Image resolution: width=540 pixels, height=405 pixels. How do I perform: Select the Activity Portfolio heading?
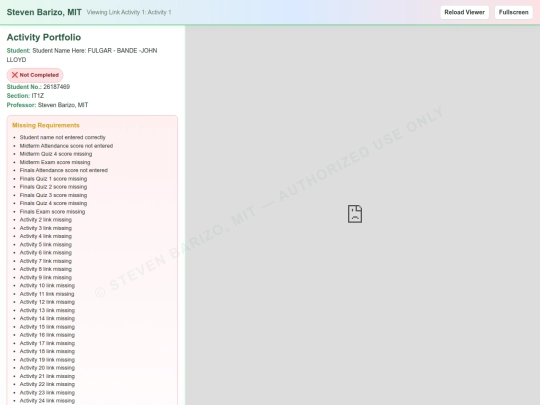pos(44,37)
